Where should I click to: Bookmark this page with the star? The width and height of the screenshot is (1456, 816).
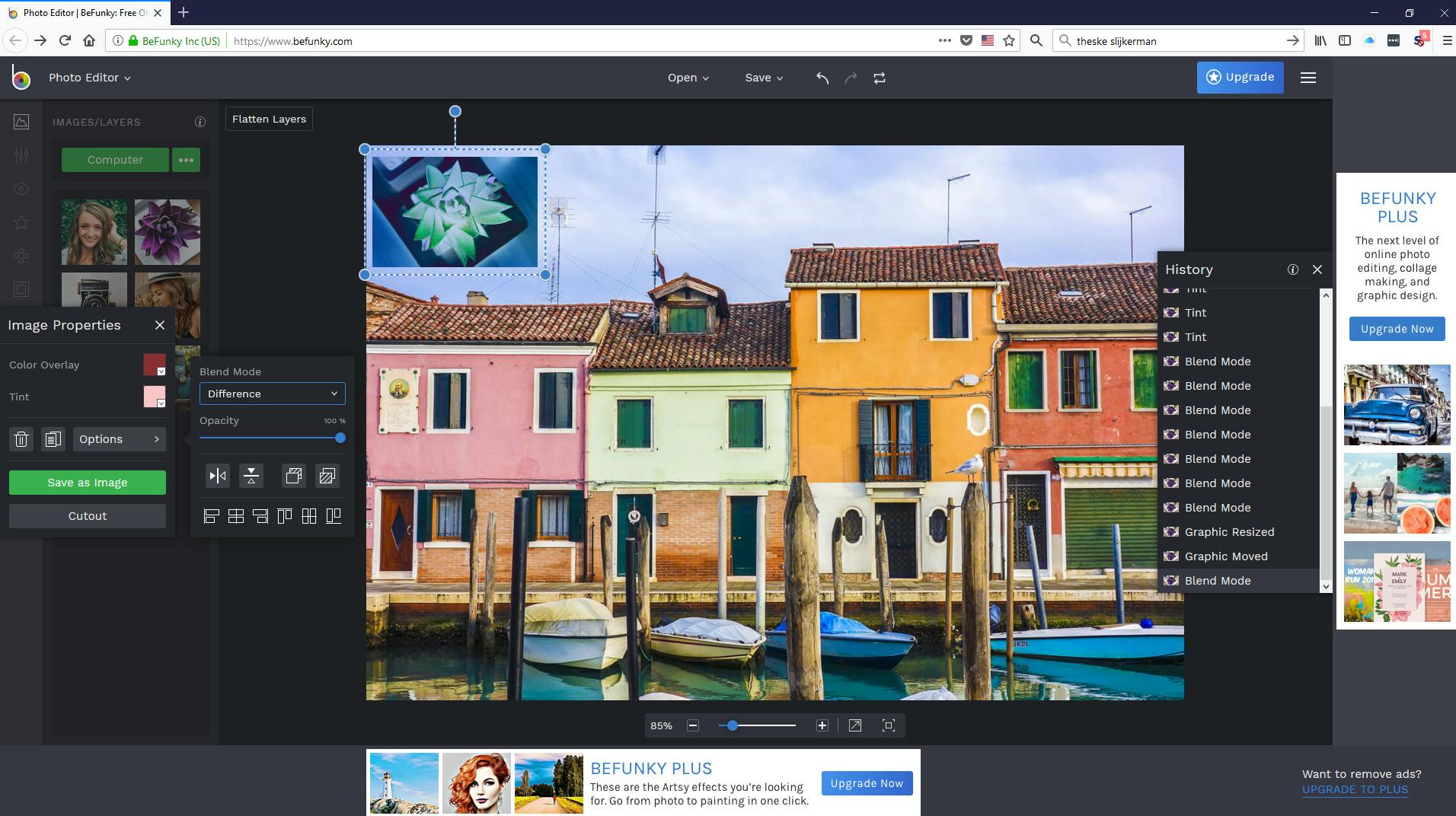click(1010, 41)
